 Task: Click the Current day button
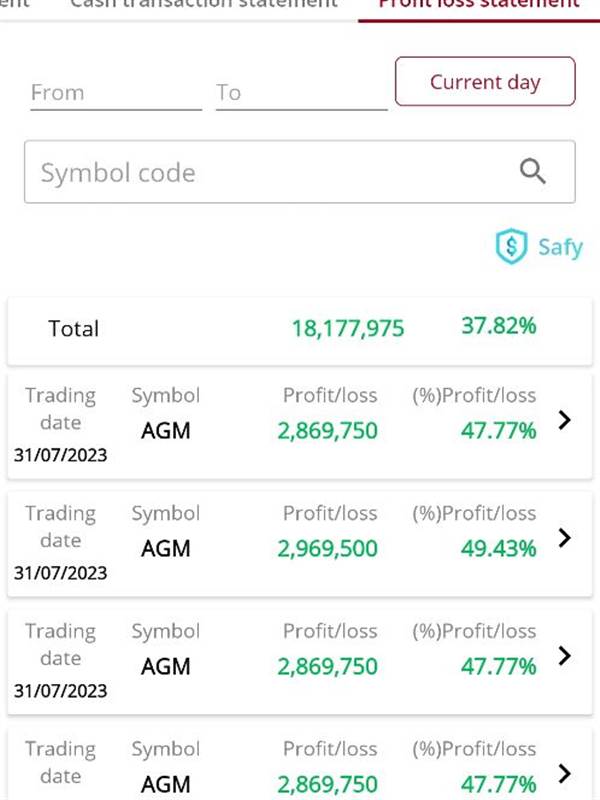(x=485, y=82)
